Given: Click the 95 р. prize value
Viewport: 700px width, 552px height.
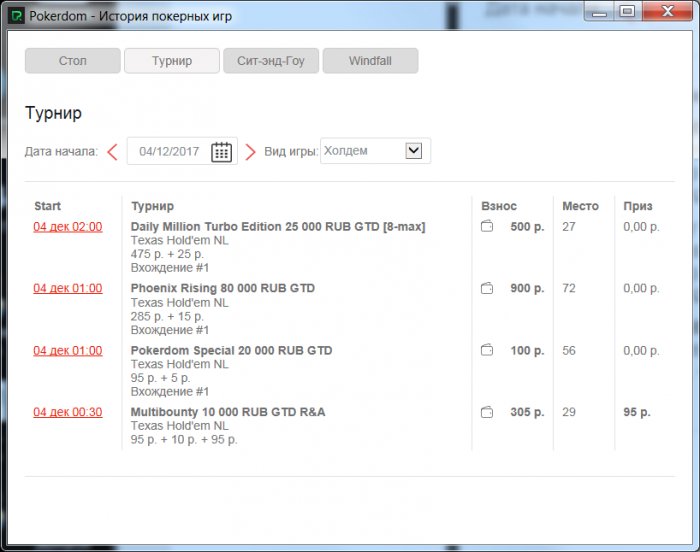Looking at the screenshot, I should [x=637, y=412].
